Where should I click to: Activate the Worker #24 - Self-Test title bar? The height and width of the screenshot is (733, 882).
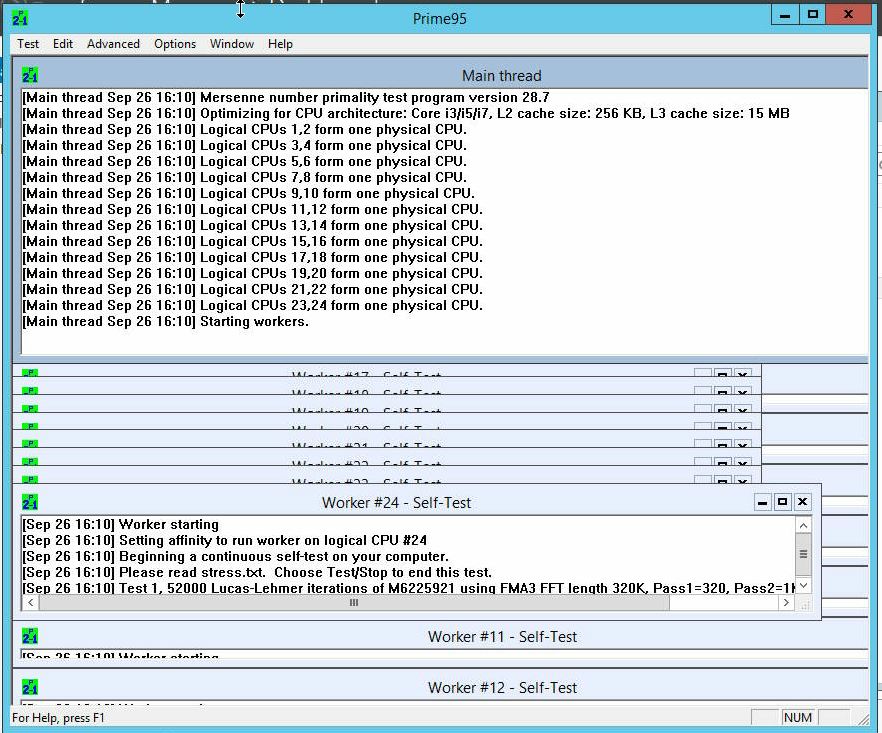(396, 502)
